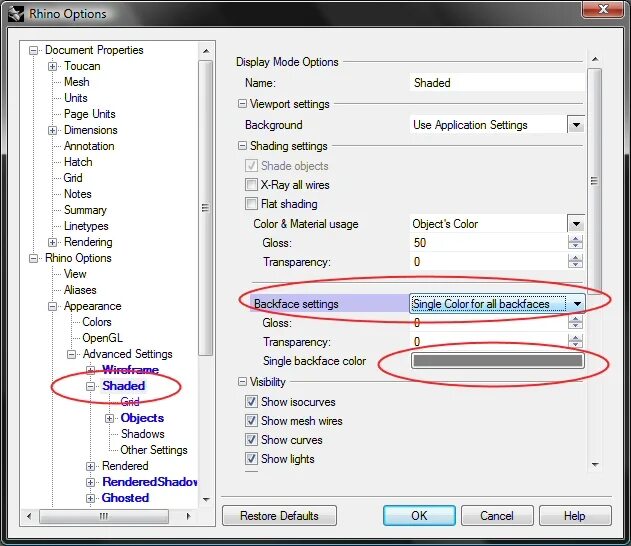Open Other Settings under Shaded

[x=154, y=450]
